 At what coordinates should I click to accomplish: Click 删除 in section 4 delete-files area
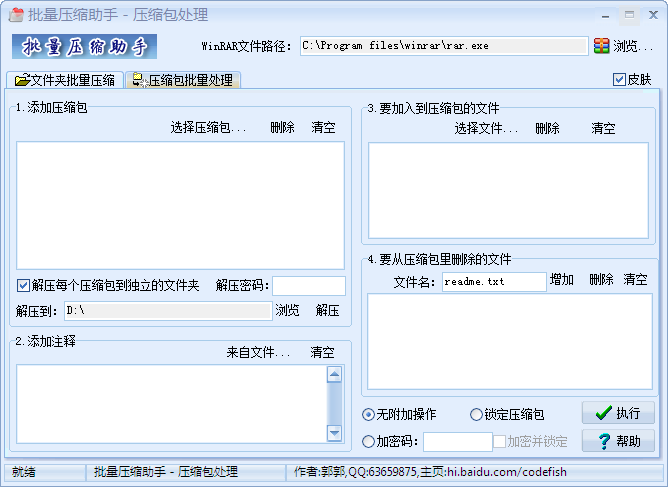tap(602, 280)
